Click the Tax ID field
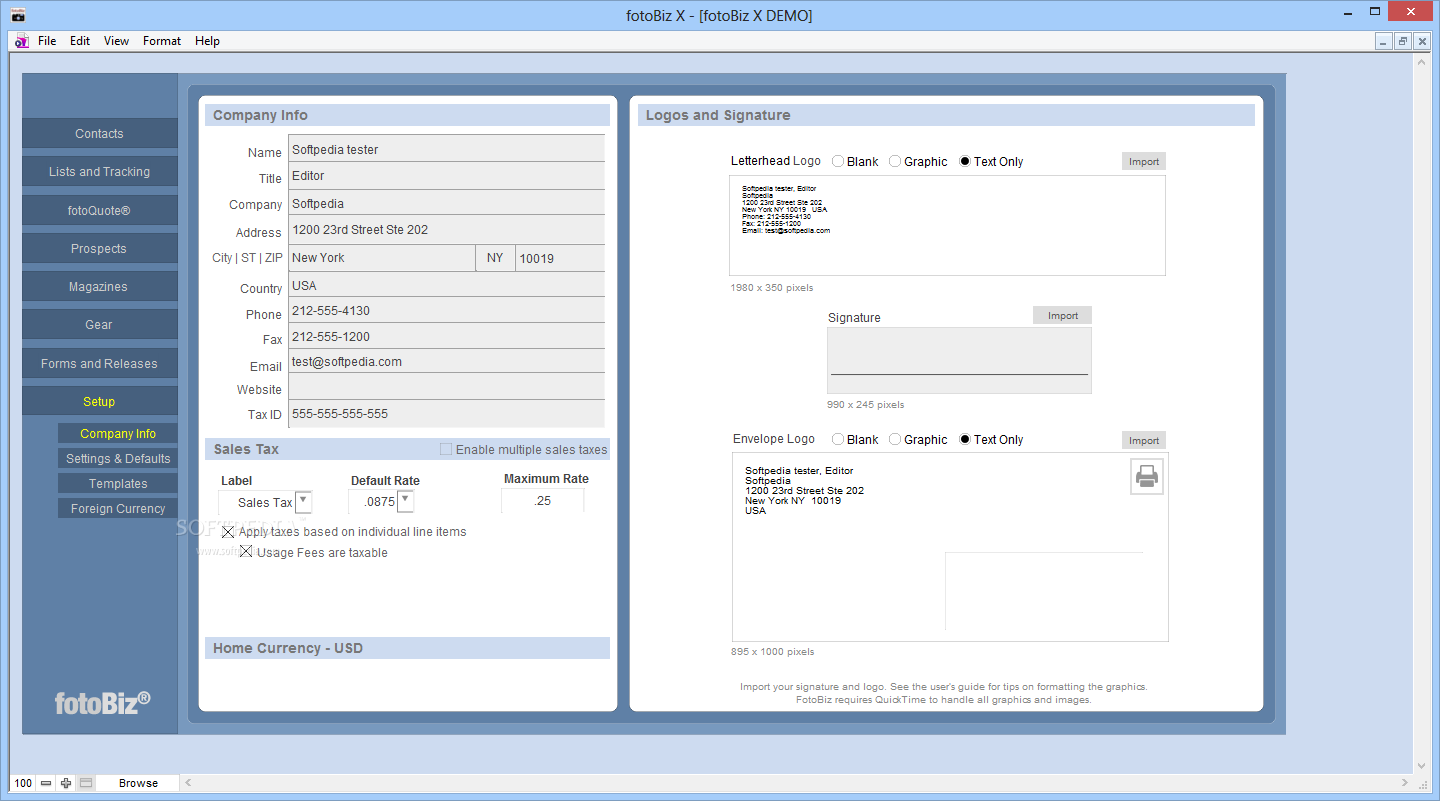This screenshot has width=1440, height=801. click(447, 413)
